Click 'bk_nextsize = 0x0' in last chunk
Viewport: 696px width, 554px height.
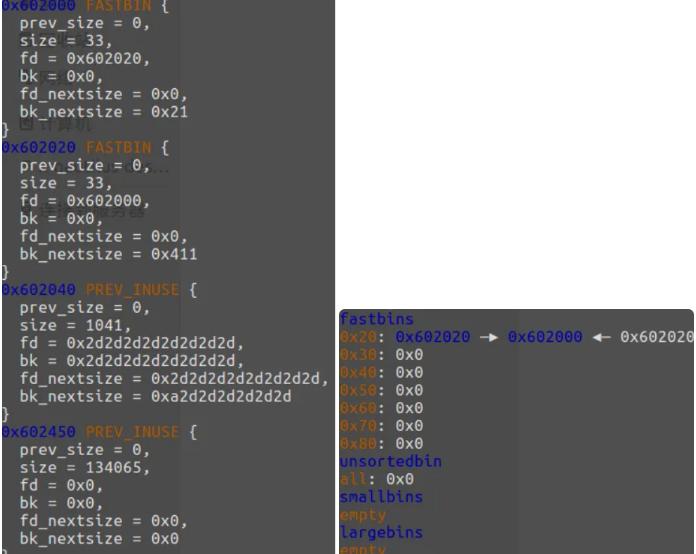[x=99, y=538]
